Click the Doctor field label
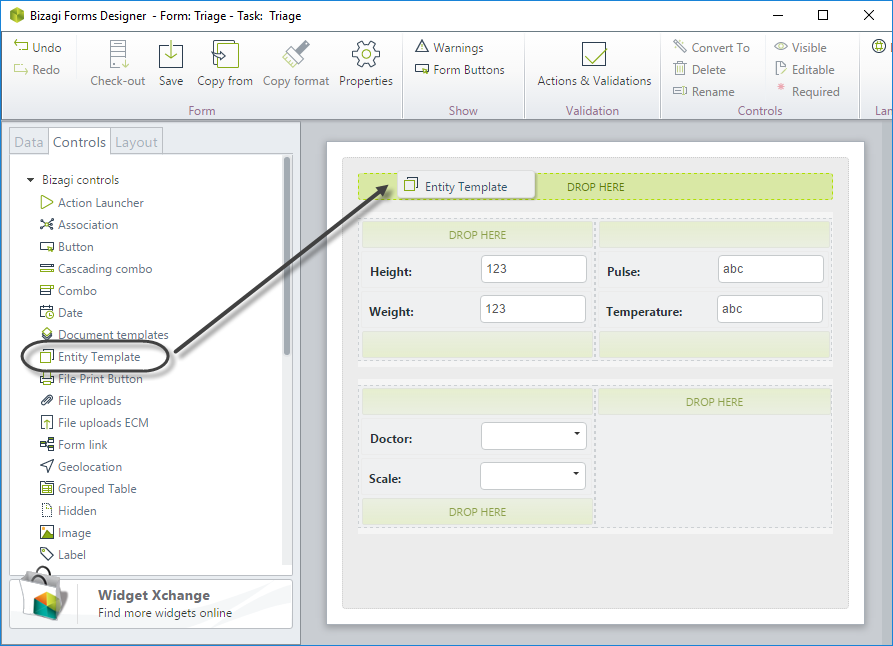Image resolution: width=893 pixels, height=646 pixels. click(x=391, y=439)
